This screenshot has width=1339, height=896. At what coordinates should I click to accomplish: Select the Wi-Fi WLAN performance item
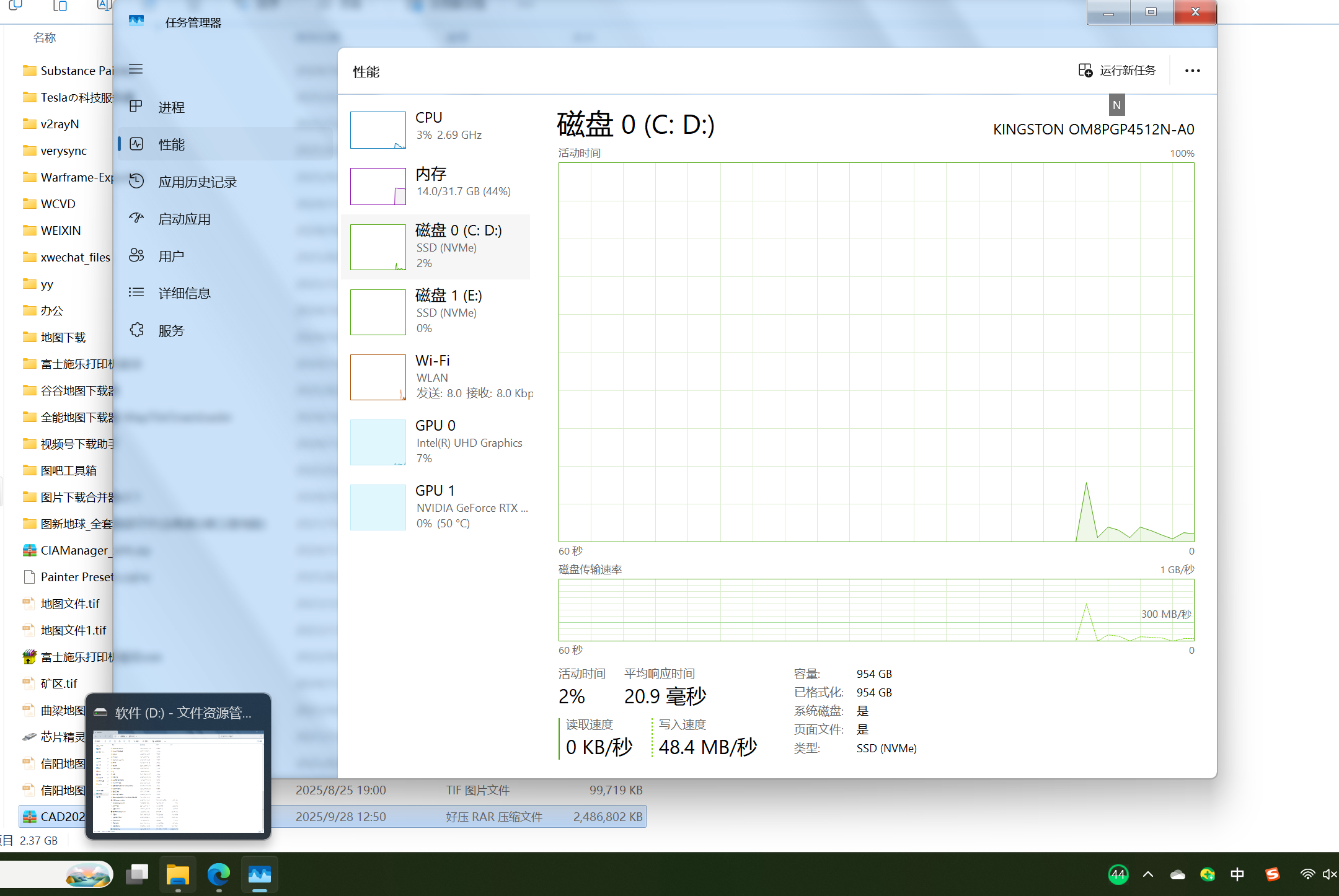436,377
